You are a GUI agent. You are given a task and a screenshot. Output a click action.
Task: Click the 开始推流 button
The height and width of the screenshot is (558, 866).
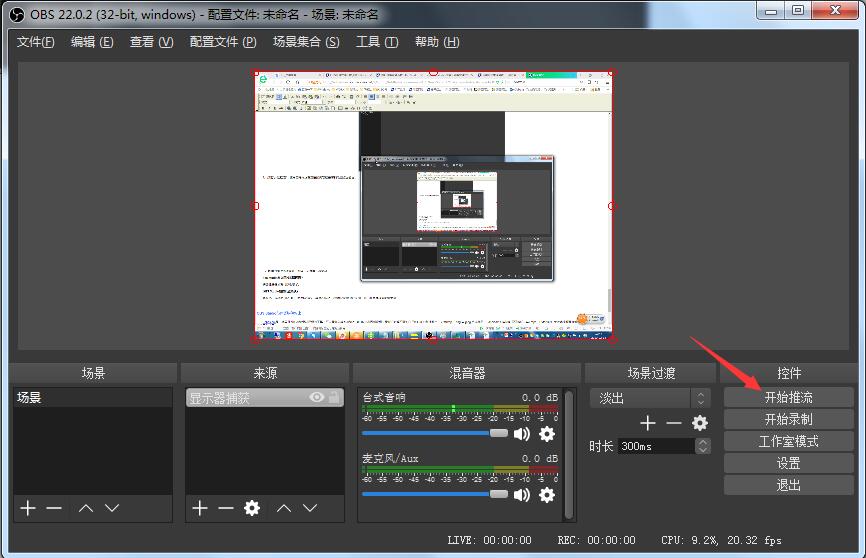click(x=788, y=397)
